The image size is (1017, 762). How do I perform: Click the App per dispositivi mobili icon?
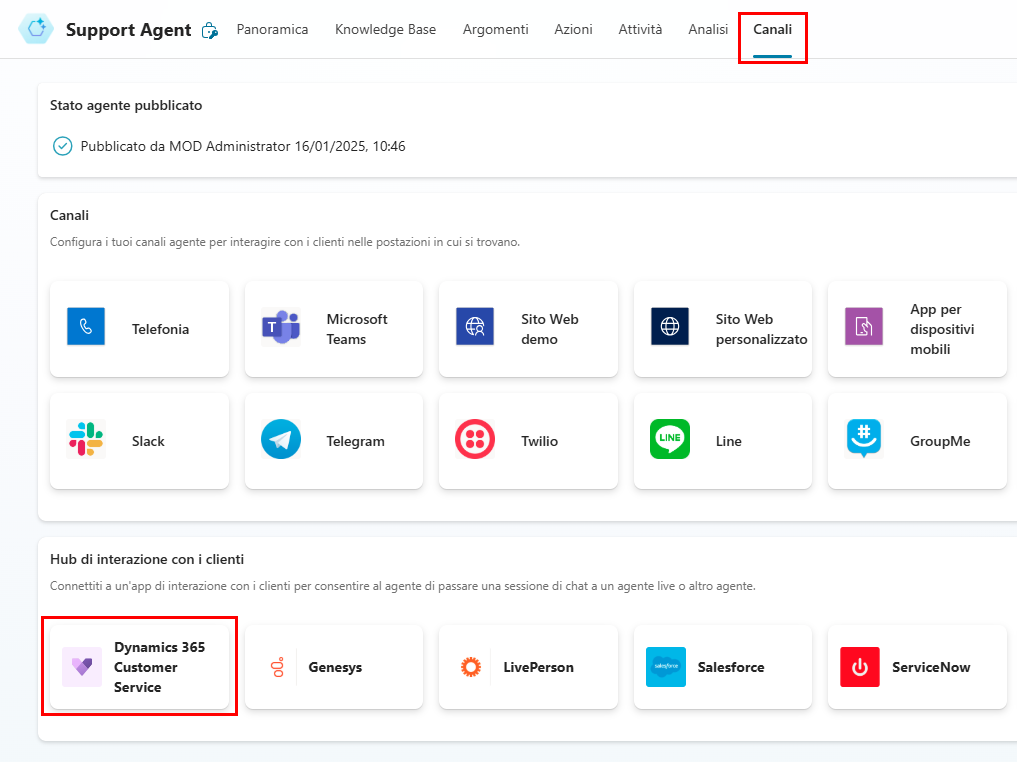pyautogui.click(x=864, y=326)
